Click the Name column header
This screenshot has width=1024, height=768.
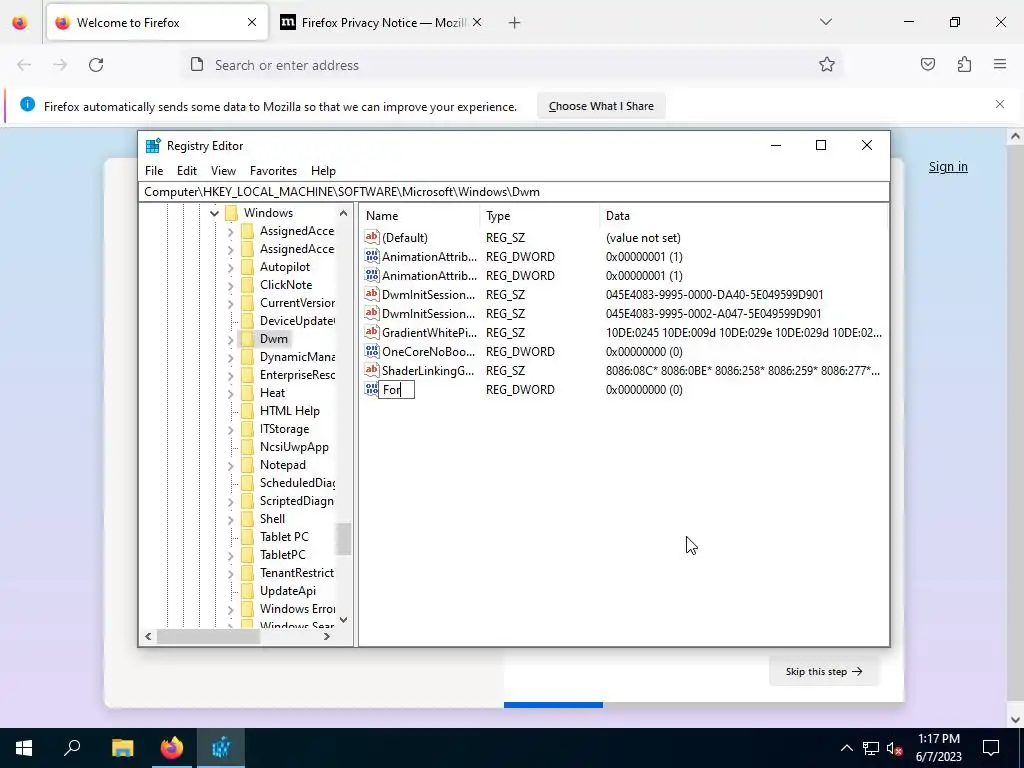419,216
